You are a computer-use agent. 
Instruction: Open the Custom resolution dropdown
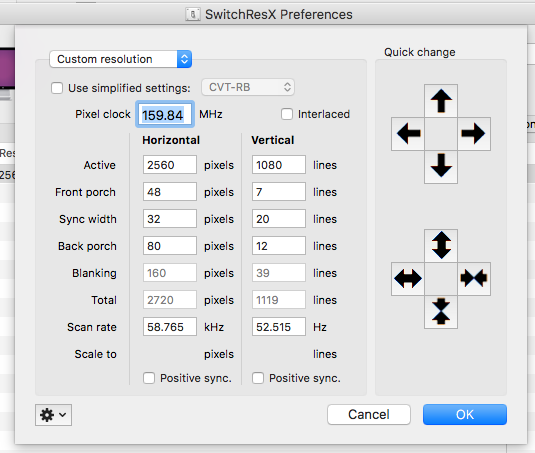tap(120, 59)
